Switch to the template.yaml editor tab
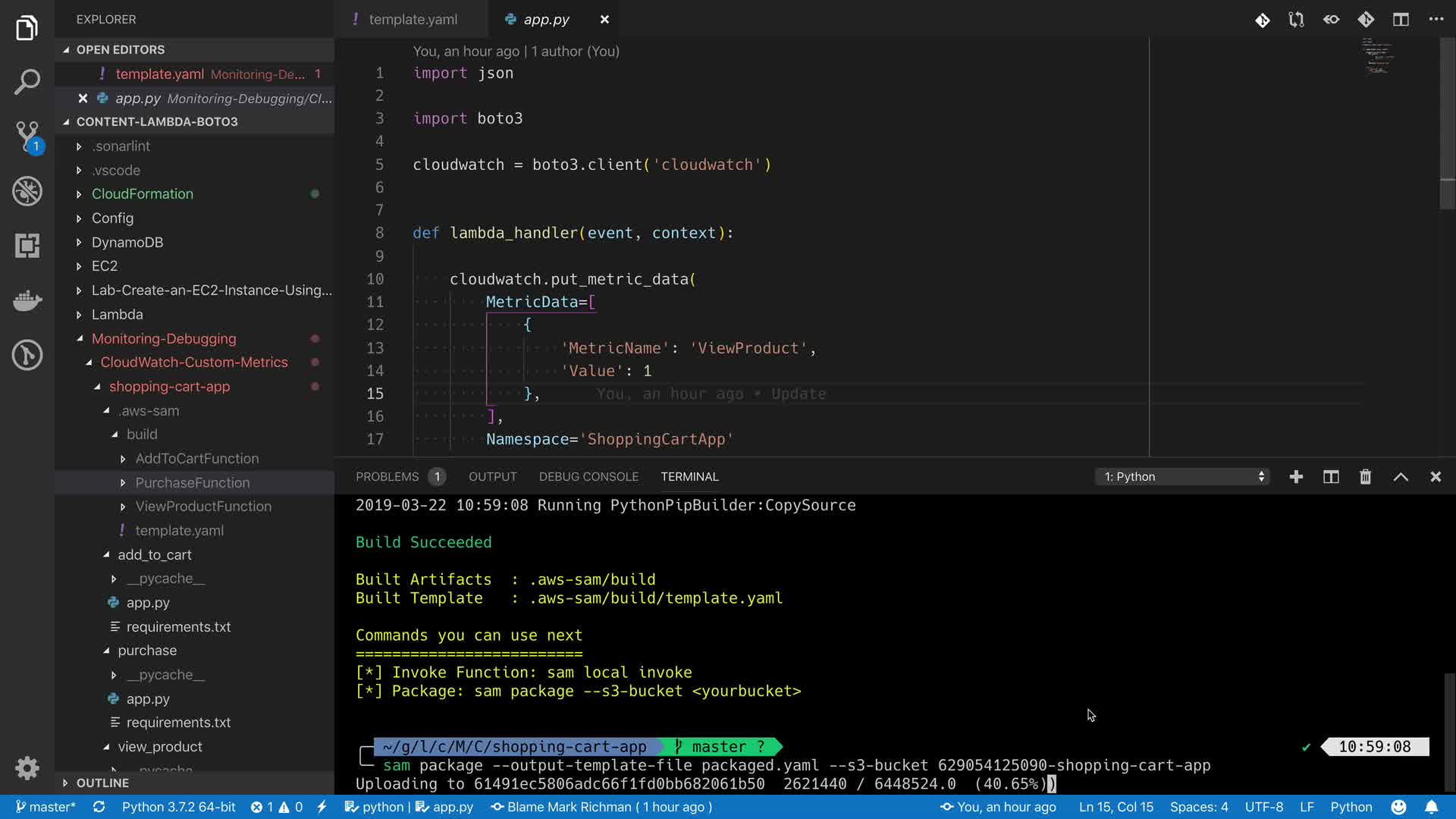 pyautogui.click(x=413, y=20)
